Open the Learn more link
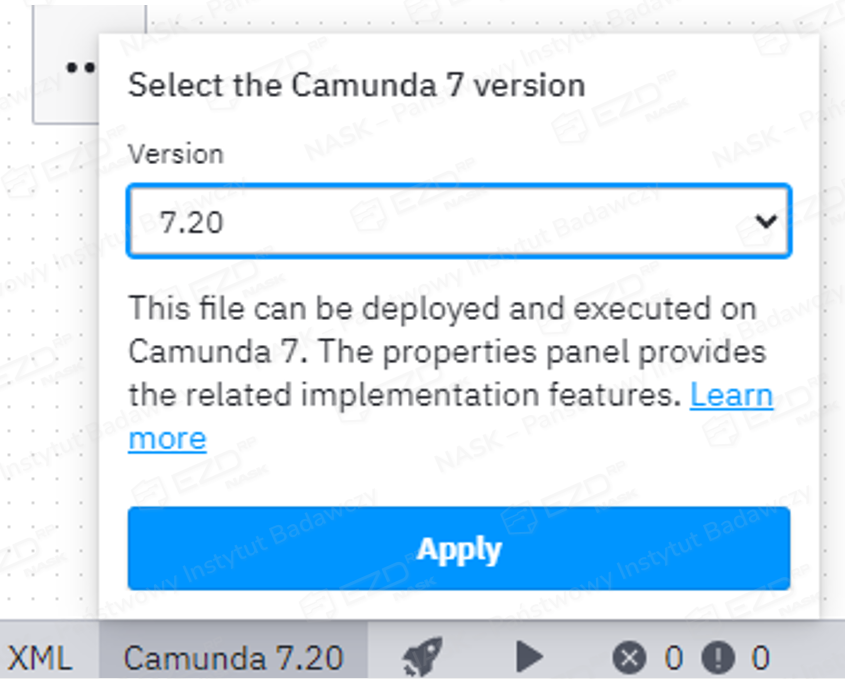845x679 pixels. [731, 396]
